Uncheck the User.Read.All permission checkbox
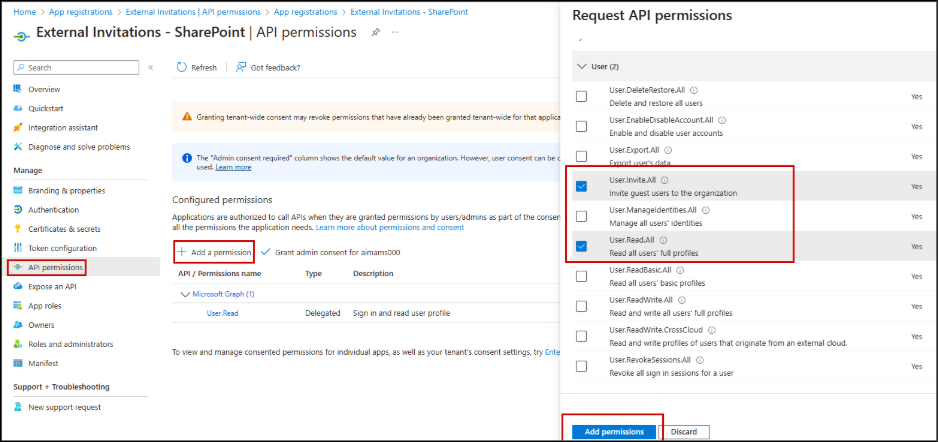The height and width of the screenshot is (442, 939). [x=581, y=245]
